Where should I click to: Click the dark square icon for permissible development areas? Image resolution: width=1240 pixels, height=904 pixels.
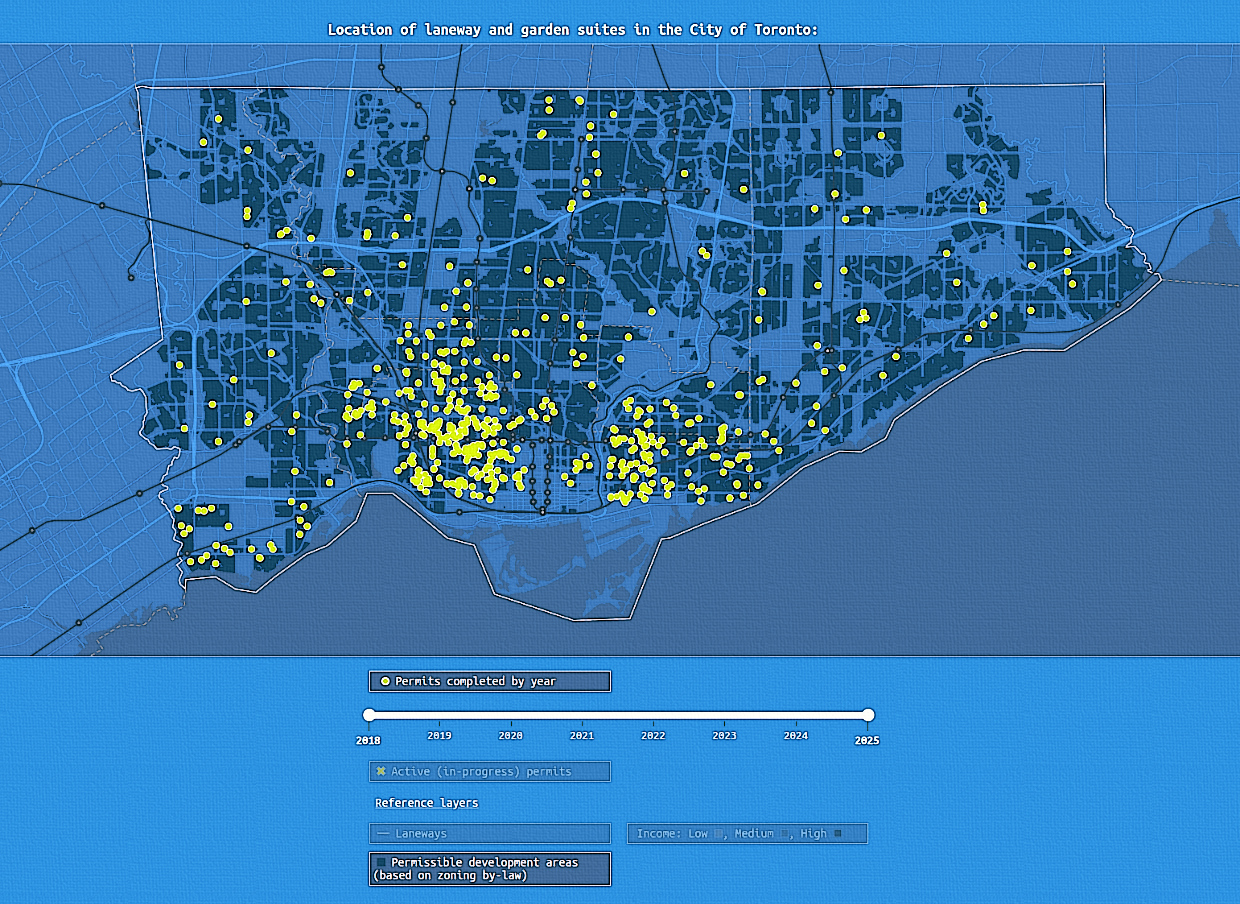(x=380, y=862)
